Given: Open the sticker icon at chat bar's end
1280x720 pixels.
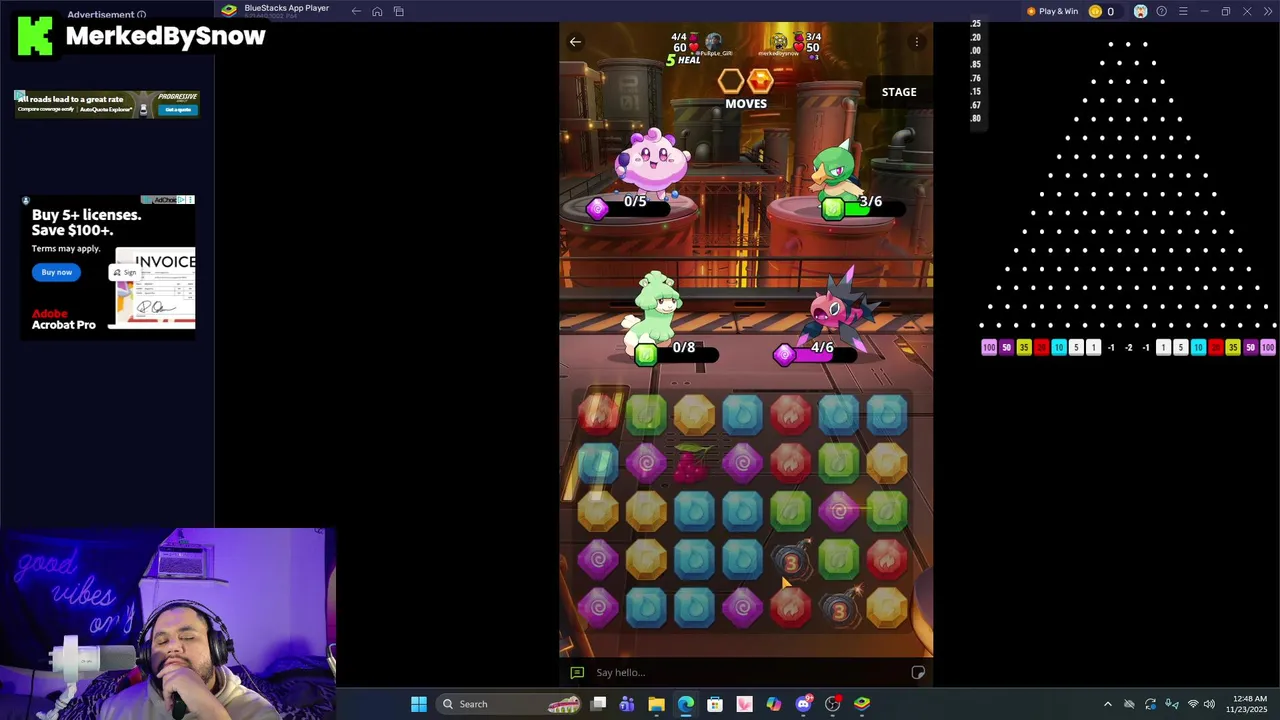Looking at the screenshot, I should (x=918, y=673).
